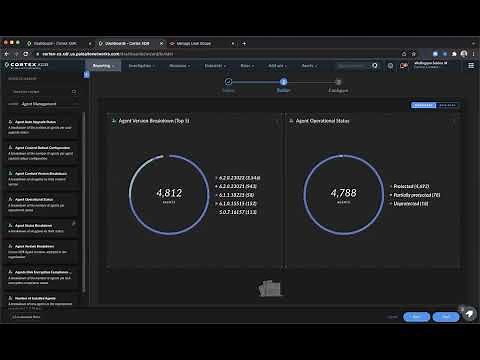Image resolution: width=480 pixels, height=360 pixels.
Task: Open the notifications icon with red badge
Action: 404,66
